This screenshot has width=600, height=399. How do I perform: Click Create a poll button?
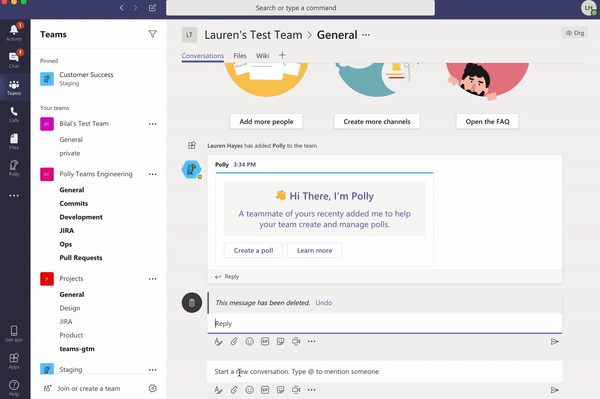[253, 251]
